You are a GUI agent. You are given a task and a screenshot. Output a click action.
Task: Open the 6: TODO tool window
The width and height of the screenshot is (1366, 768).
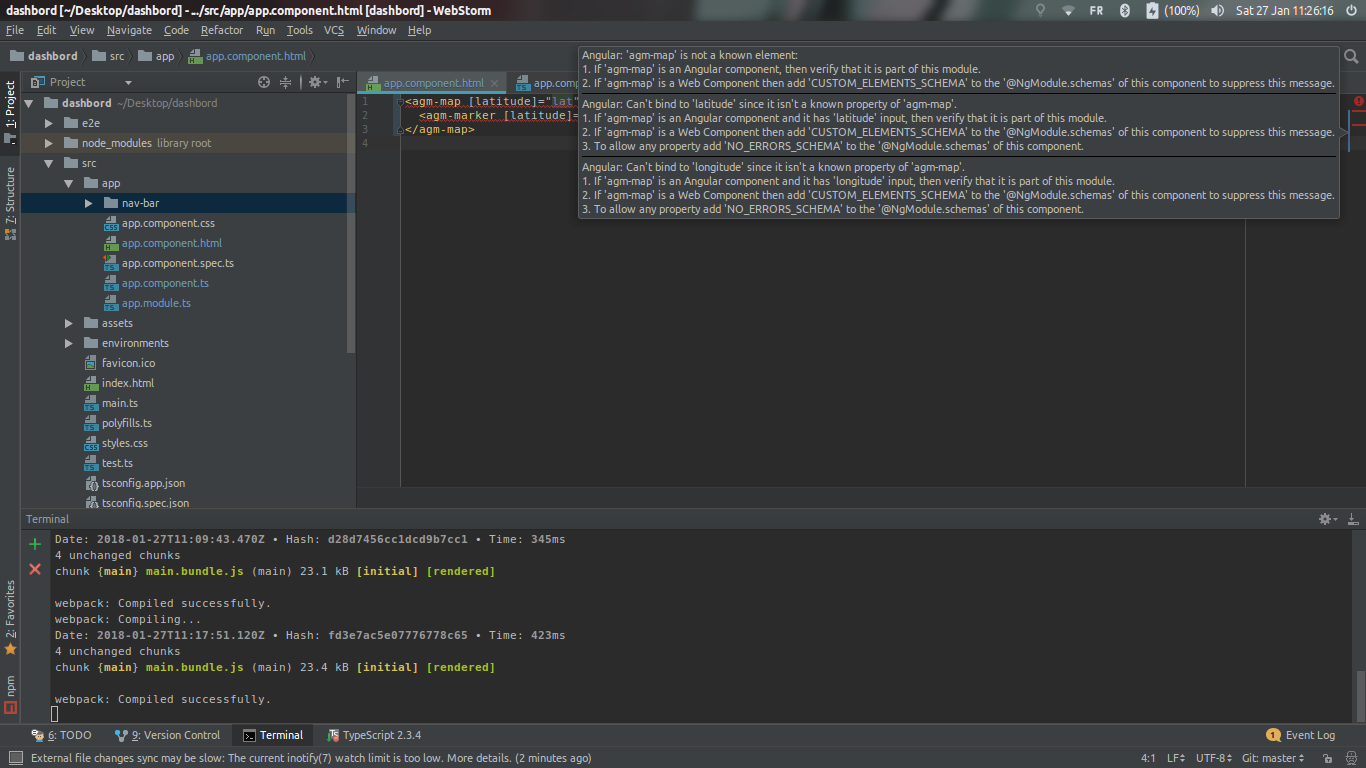(61, 735)
